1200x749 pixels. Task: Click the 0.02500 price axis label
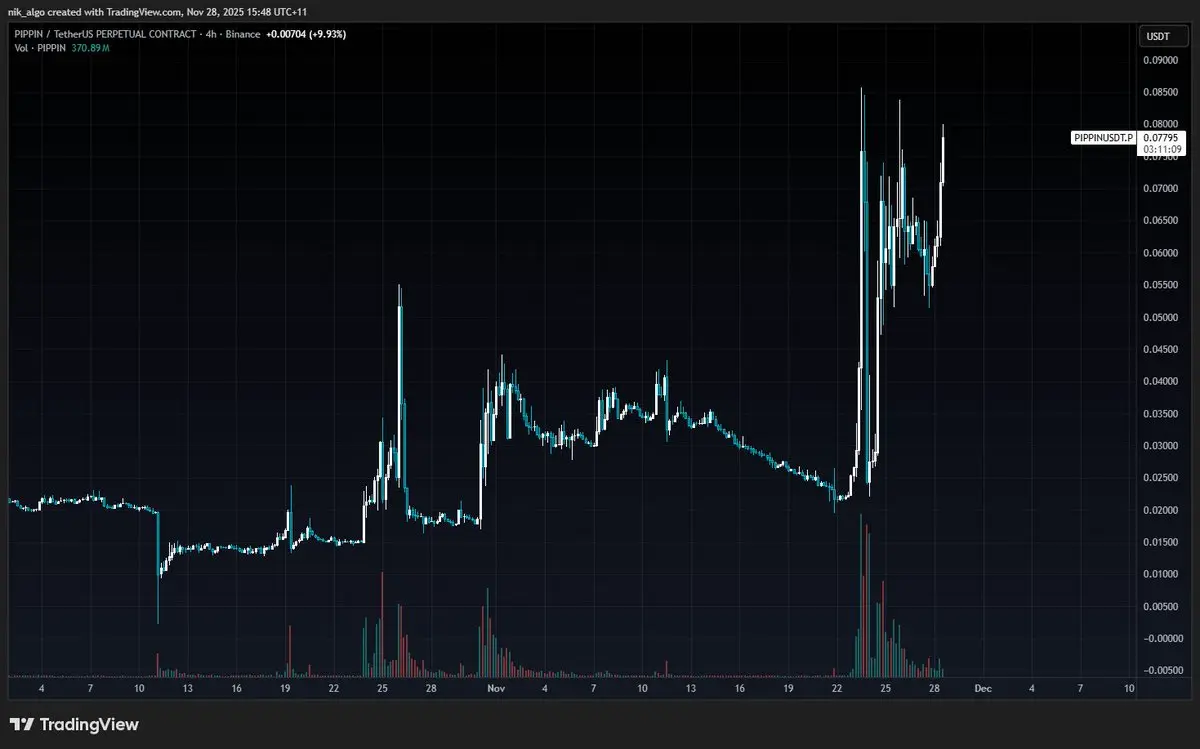tap(1162, 478)
